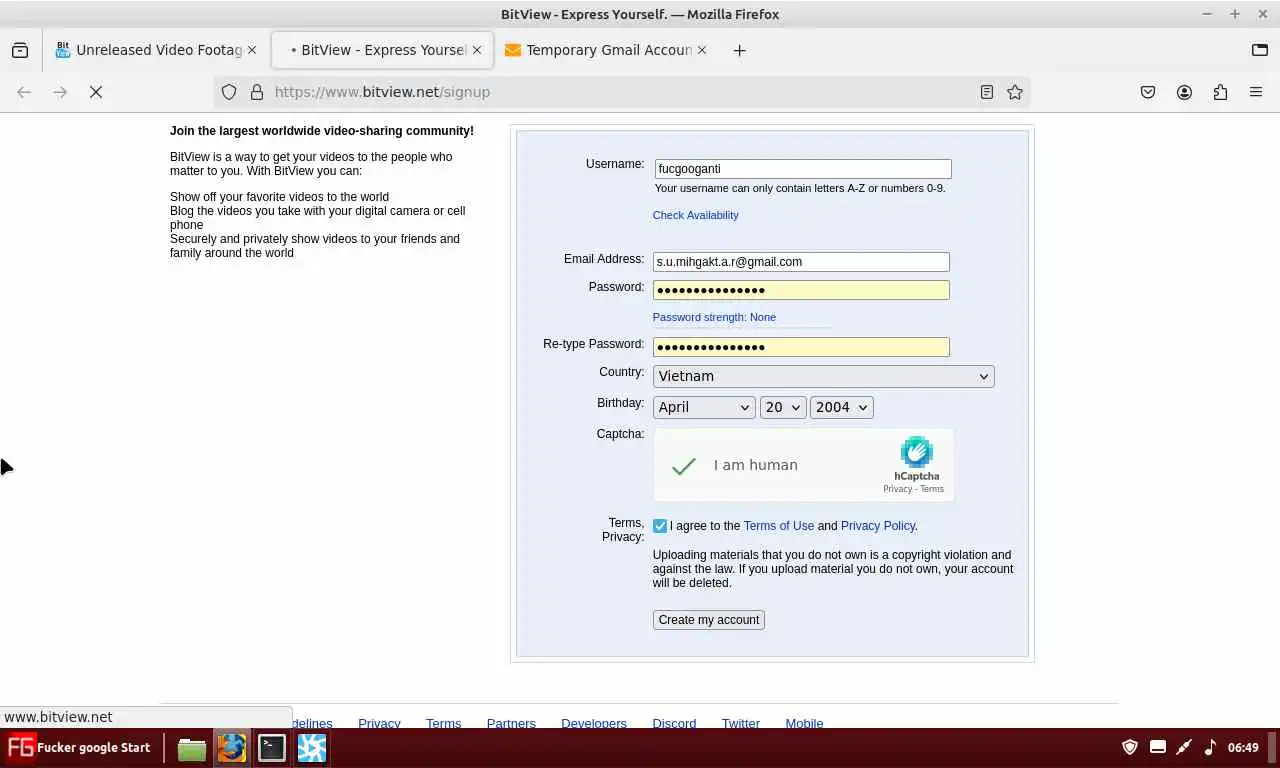Open the file manager from the taskbar
This screenshot has height=768, width=1280.
[x=192, y=748]
